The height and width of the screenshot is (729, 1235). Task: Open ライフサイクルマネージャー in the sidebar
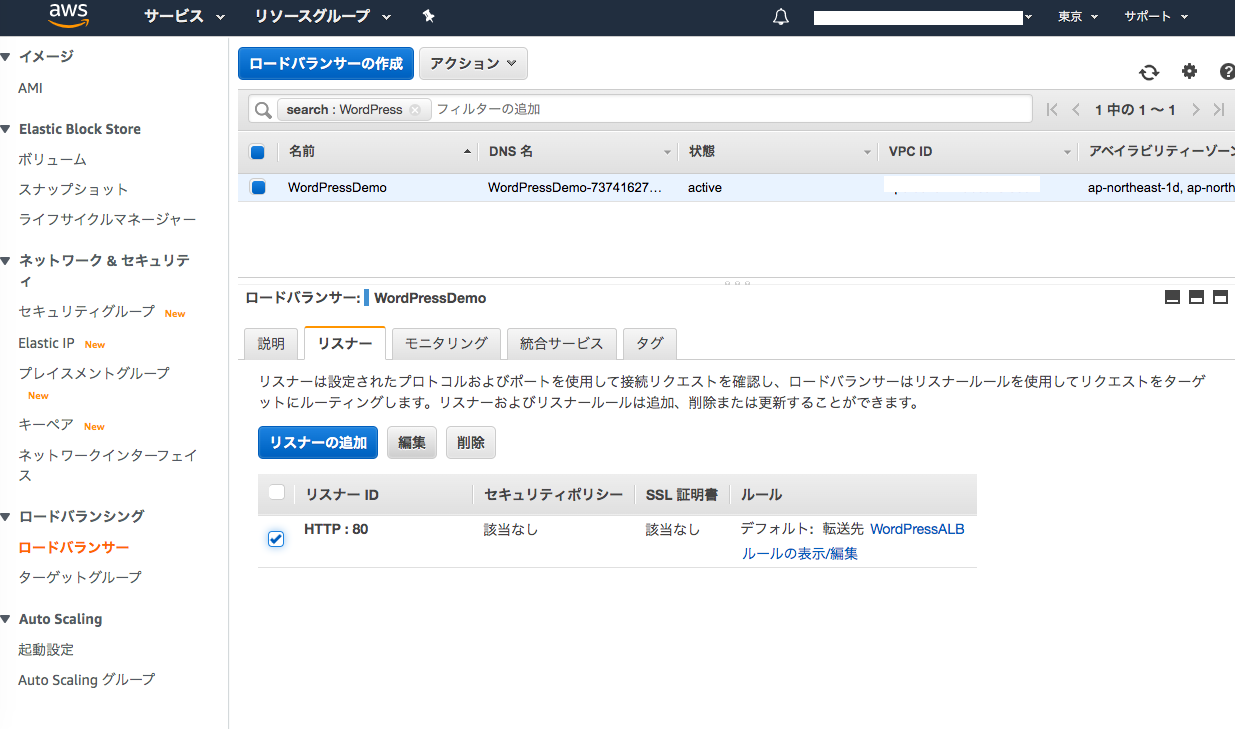point(107,219)
